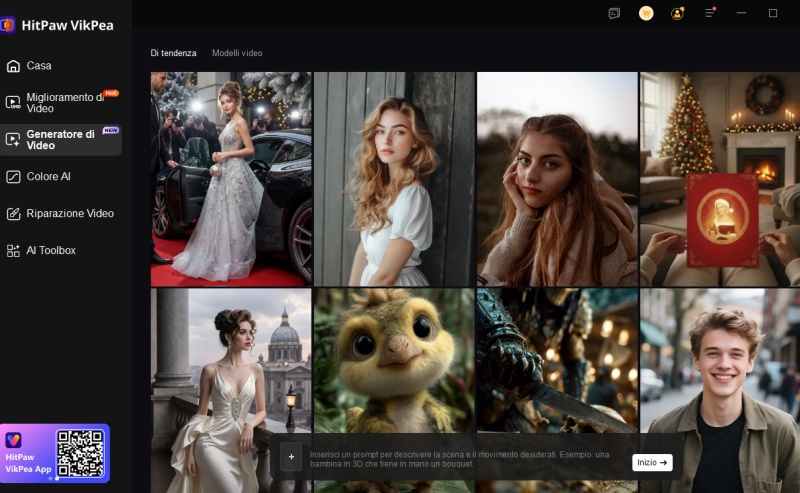
Task: Choose the fluffy yellow duckling thumbnail
Action: coord(394,360)
